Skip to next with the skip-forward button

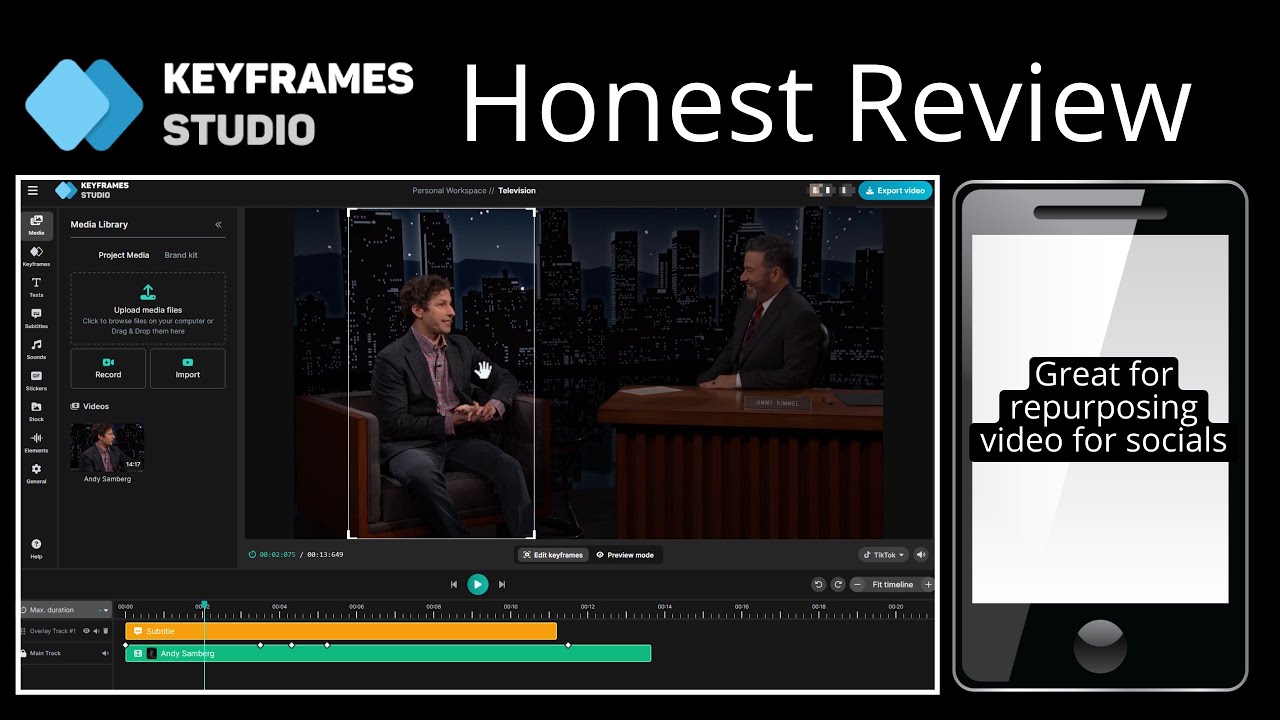coord(502,584)
